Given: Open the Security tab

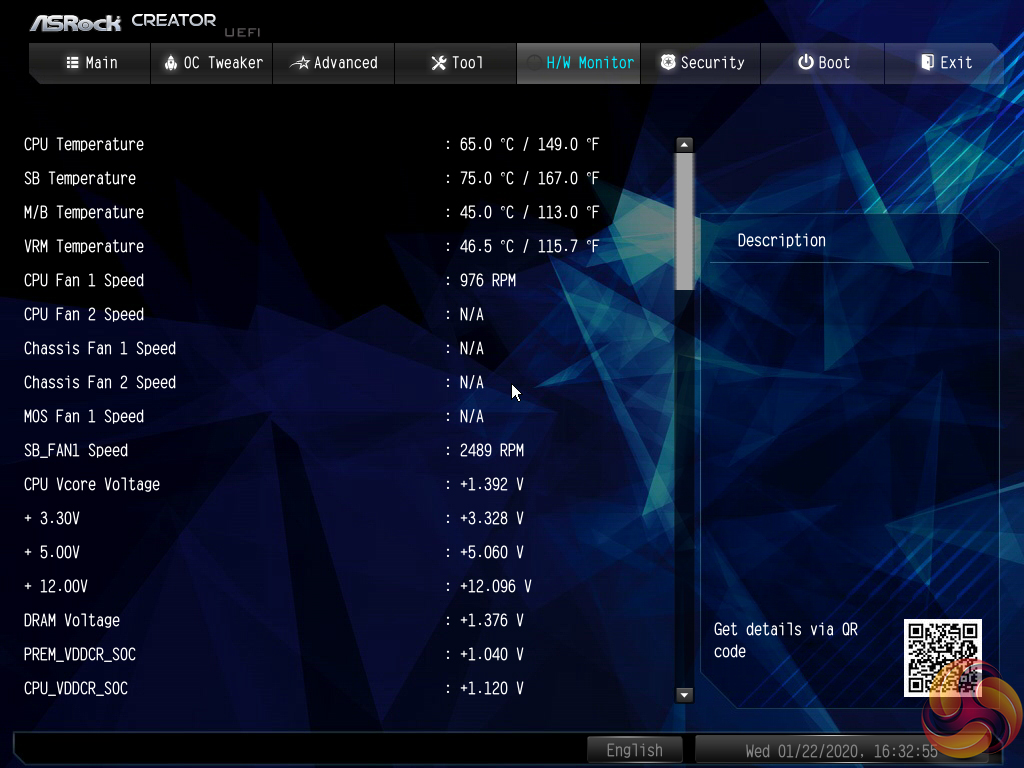Looking at the screenshot, I should click(x=701, y=63).
